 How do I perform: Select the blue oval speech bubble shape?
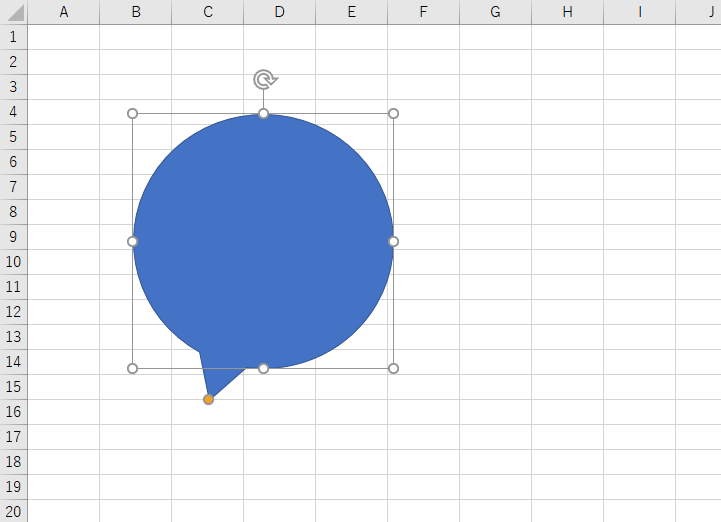tap(263, 241)
